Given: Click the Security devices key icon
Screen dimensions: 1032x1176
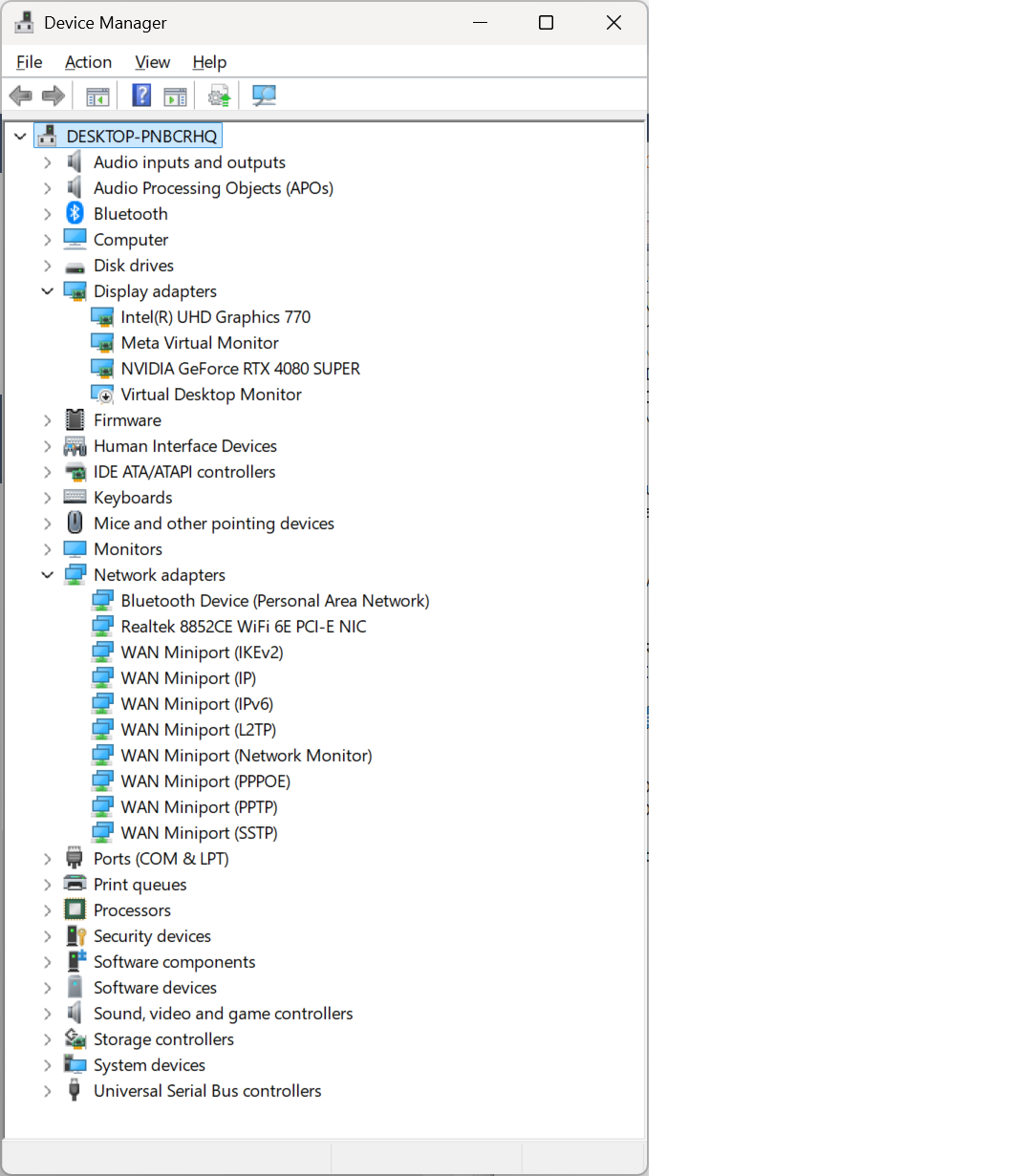Looking at the screenshot, I should pos(75,936).
